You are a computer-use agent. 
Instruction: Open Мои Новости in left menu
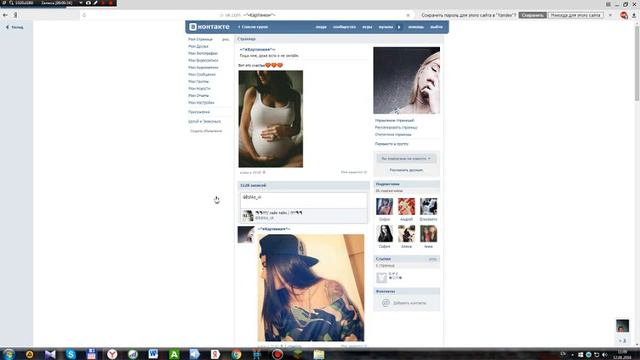[199, 88]
